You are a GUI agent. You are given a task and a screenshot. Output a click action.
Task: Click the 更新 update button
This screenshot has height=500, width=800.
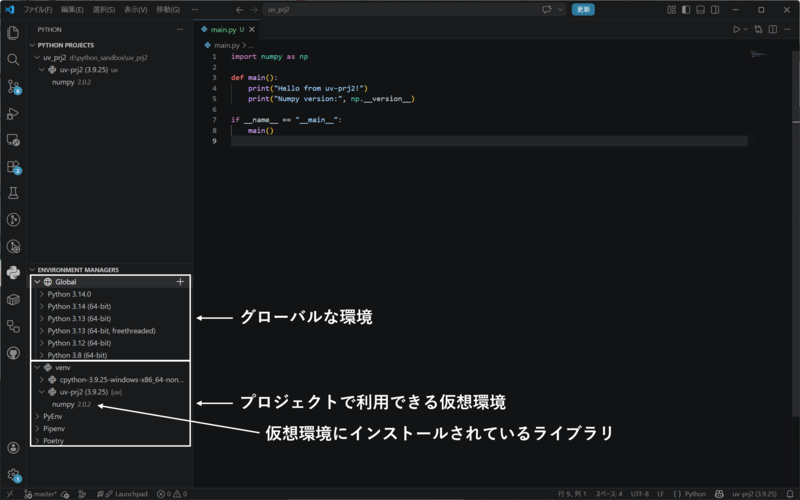tap(583, 10)
